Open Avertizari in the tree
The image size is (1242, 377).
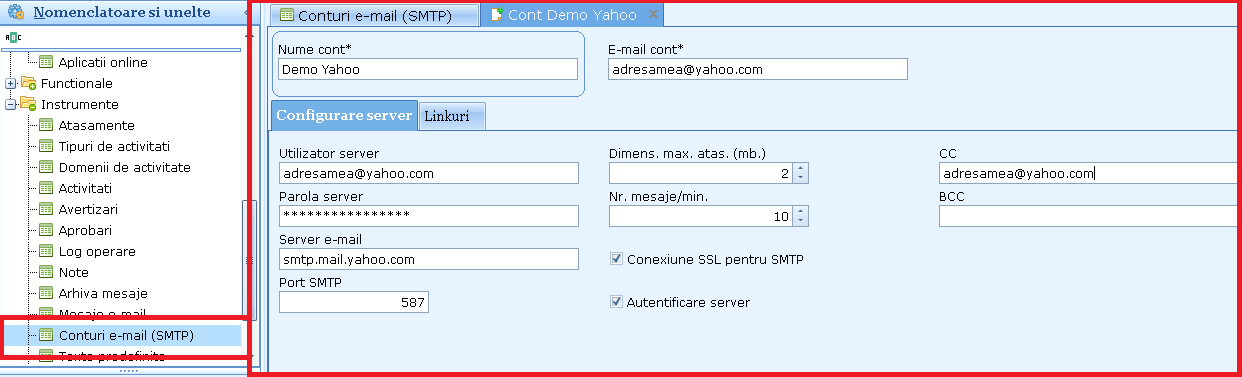88,209
